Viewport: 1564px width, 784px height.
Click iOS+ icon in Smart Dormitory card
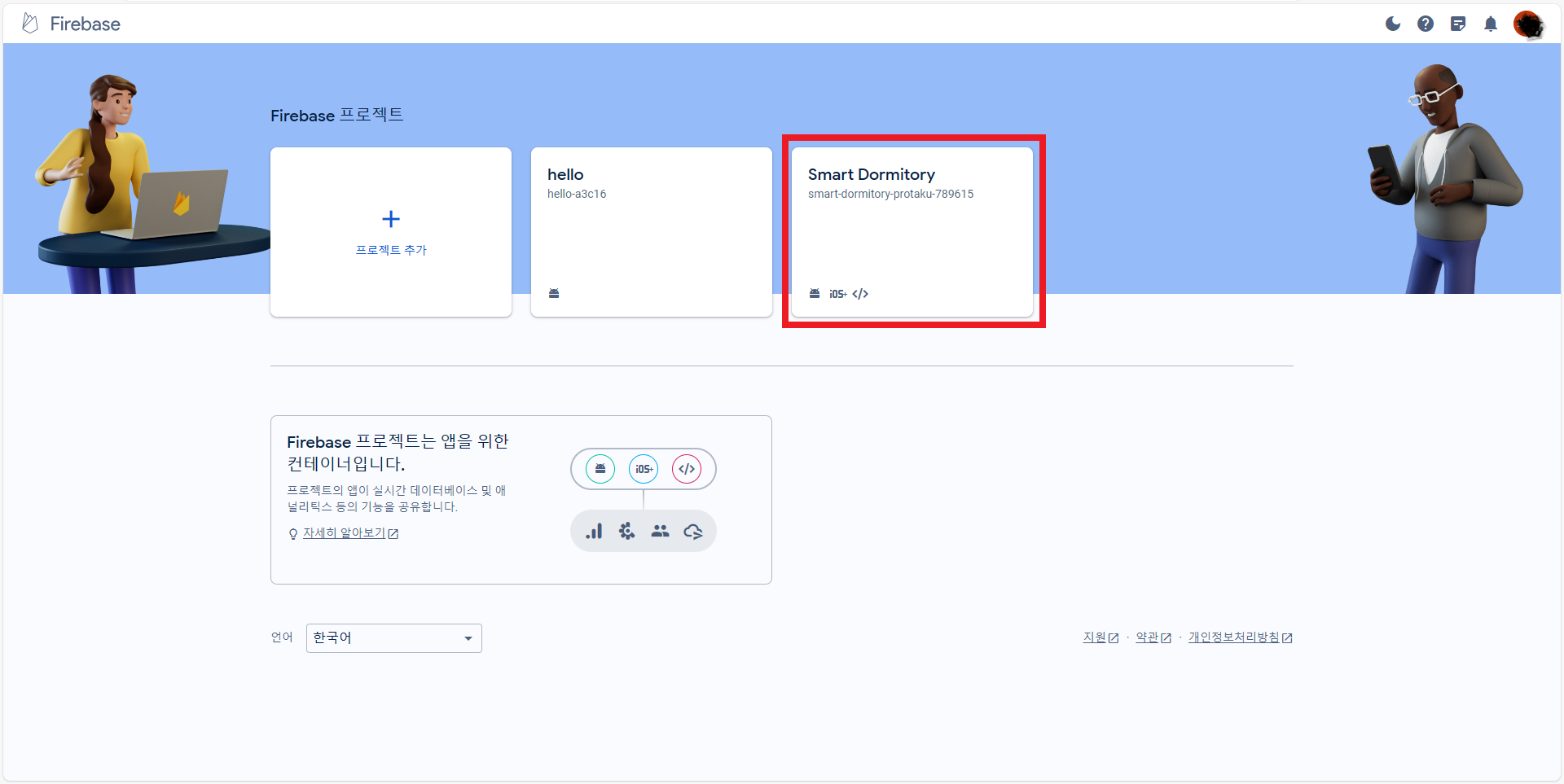(838, 294)
